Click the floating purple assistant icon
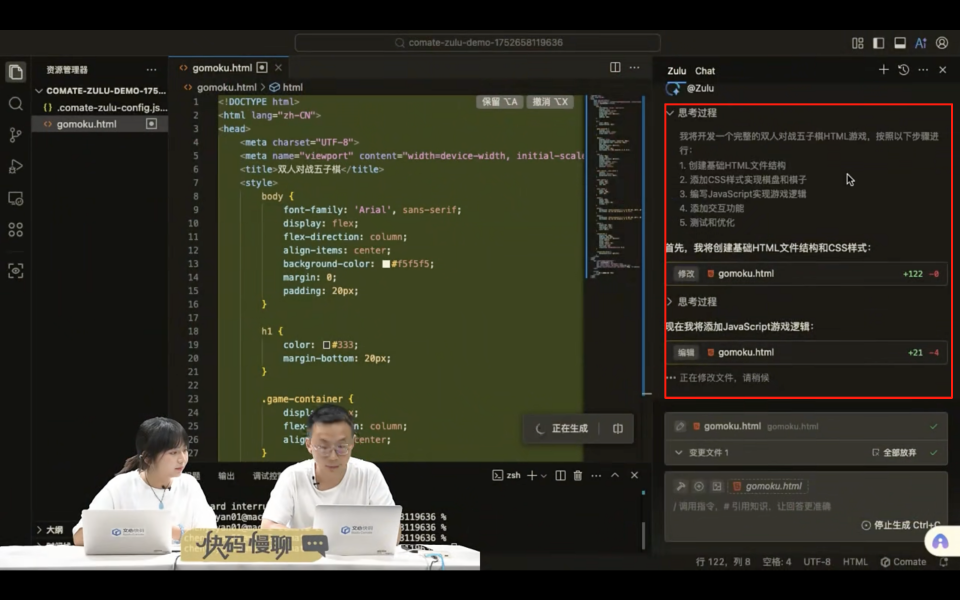The image size is (960, 600). point(940,541)
